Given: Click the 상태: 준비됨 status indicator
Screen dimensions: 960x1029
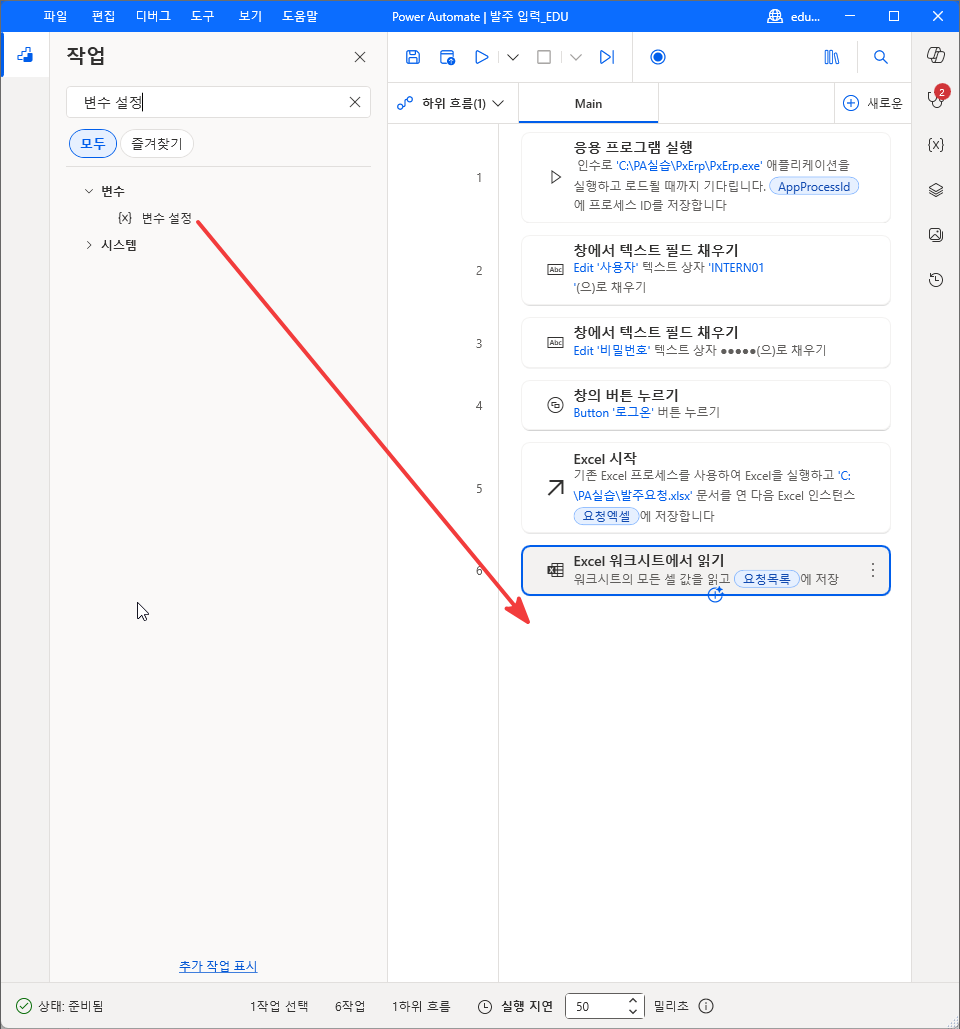Looking at the screenshot, I should pyautogui.click(x=60, y=1006).
